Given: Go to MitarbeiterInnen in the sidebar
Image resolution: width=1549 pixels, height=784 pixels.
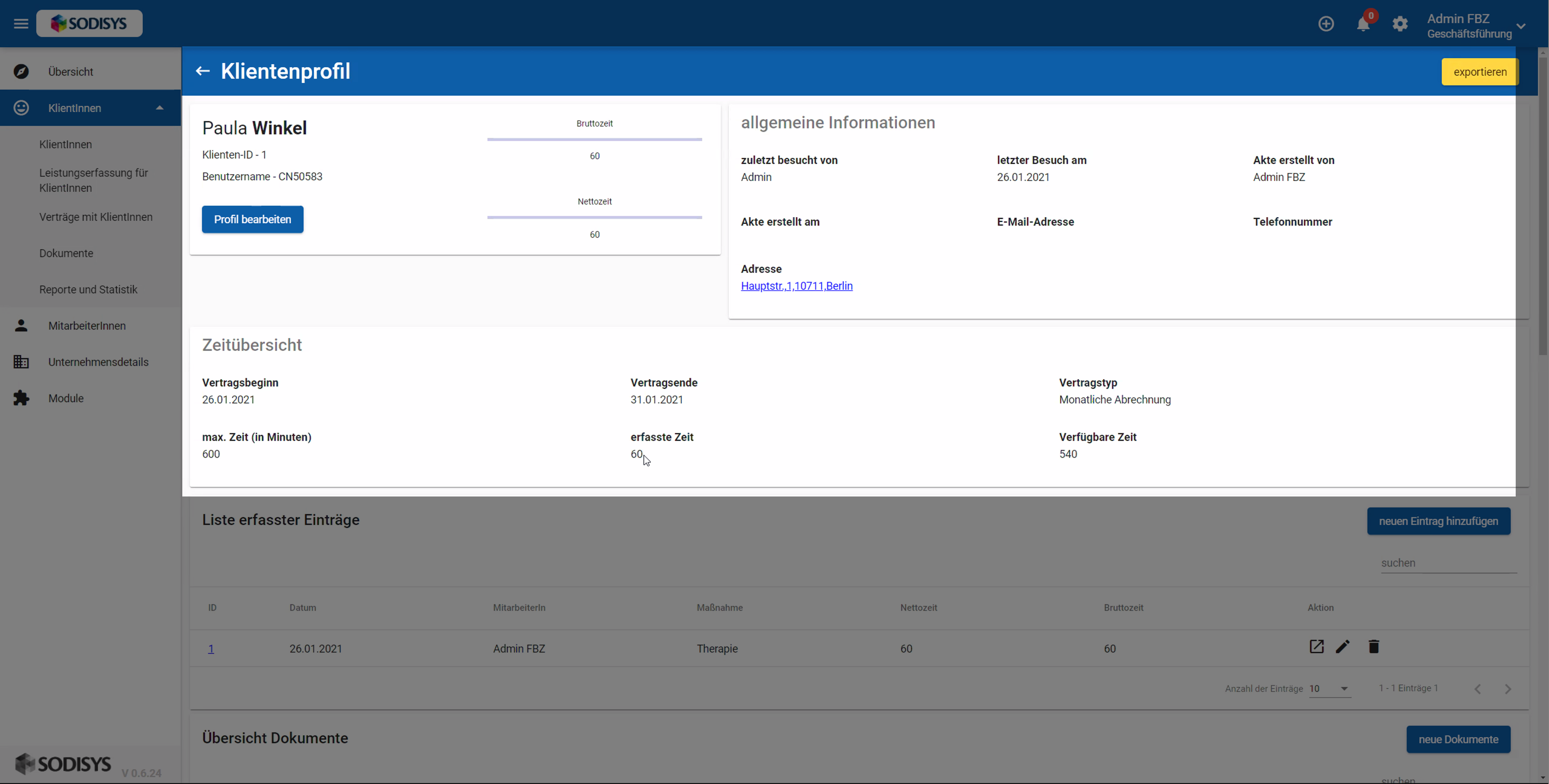Looking at the screenshot, I should (x=87, y=325).
